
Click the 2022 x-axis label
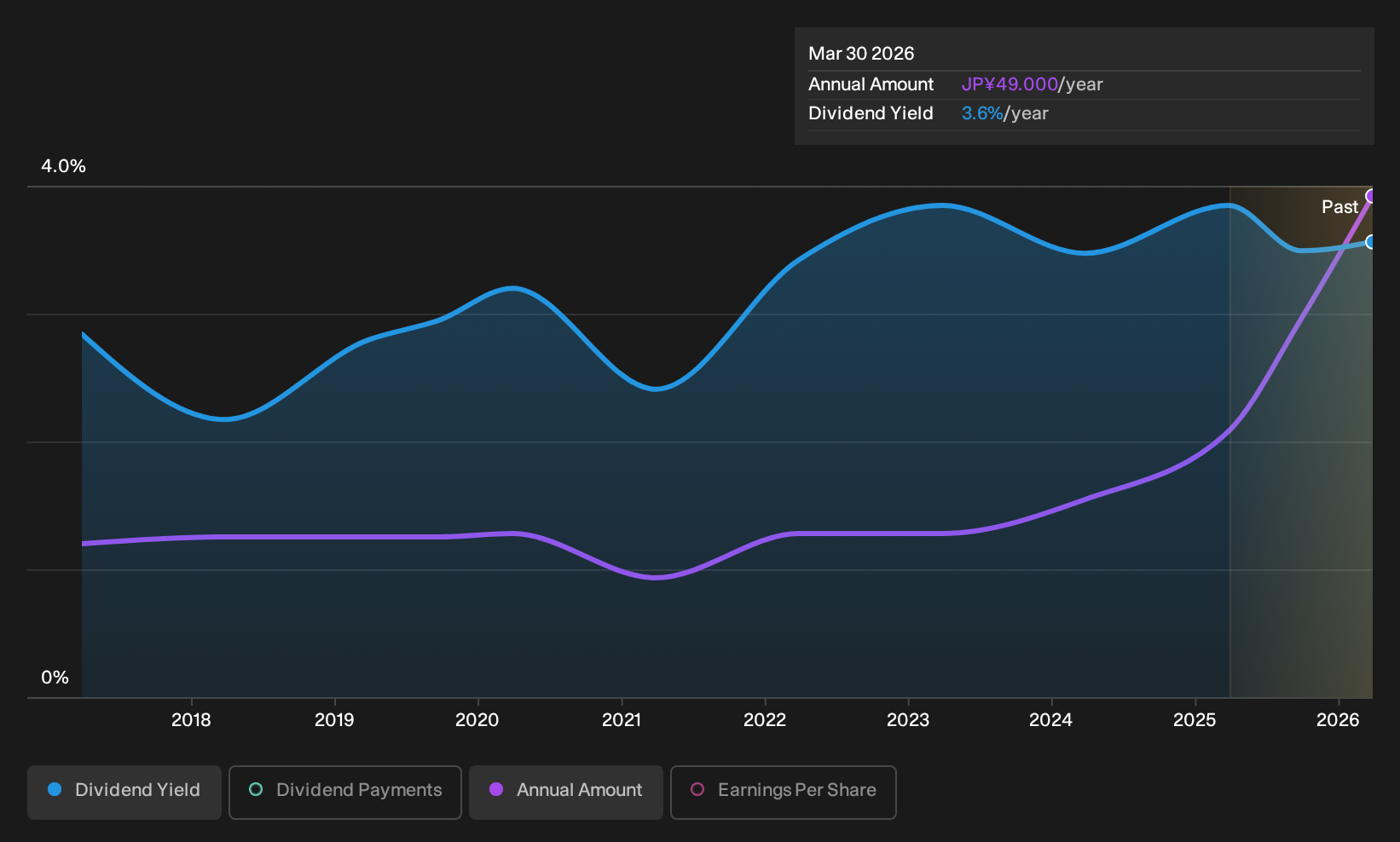point(765,720)
